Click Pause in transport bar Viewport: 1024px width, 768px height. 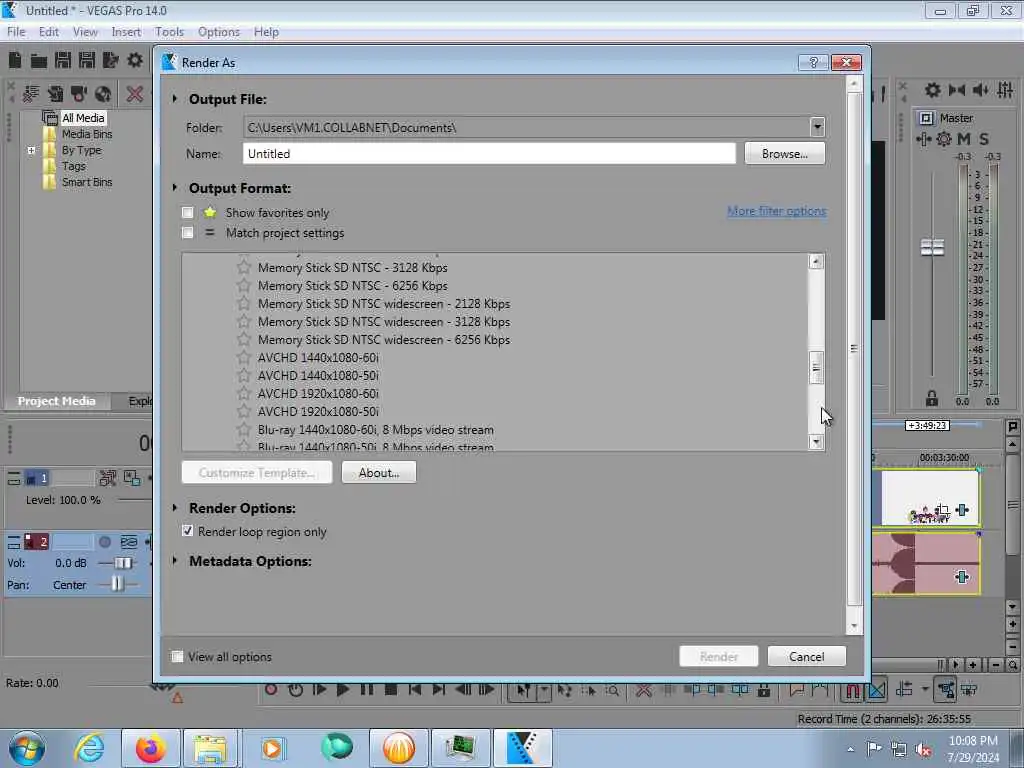tap(367, 690)
